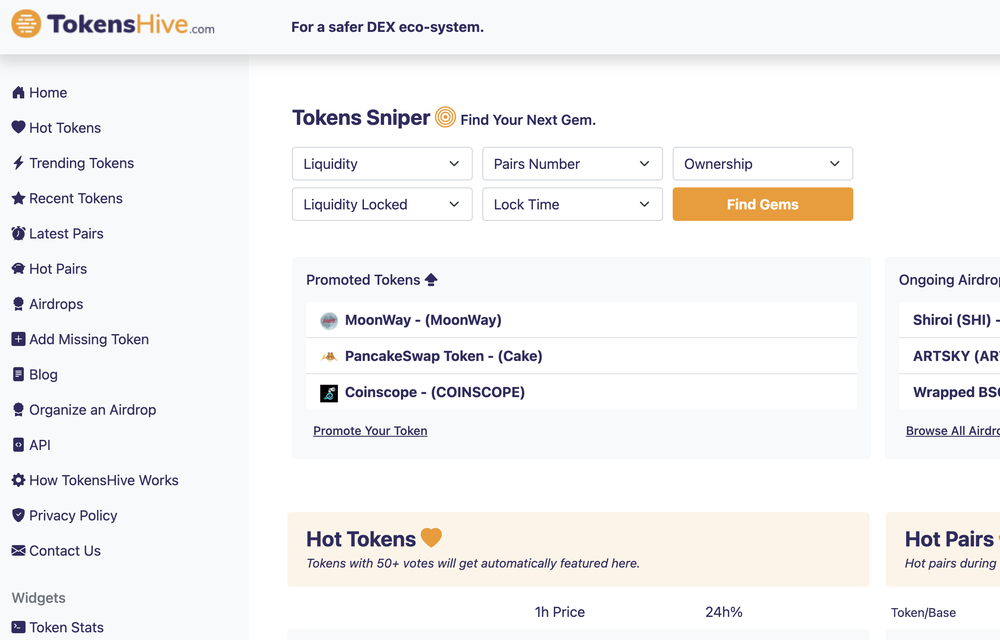Click the Recent Tokens star icon
The image size is (1000, 640).
pos(18,198)
